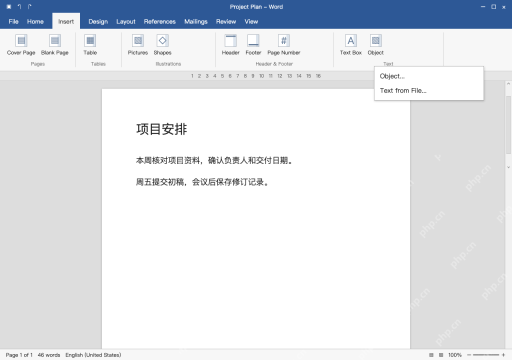The width and height of the screenshot is (512, 360).
Task: Zoom out with the minus button
Action: [x=469, y=355]
